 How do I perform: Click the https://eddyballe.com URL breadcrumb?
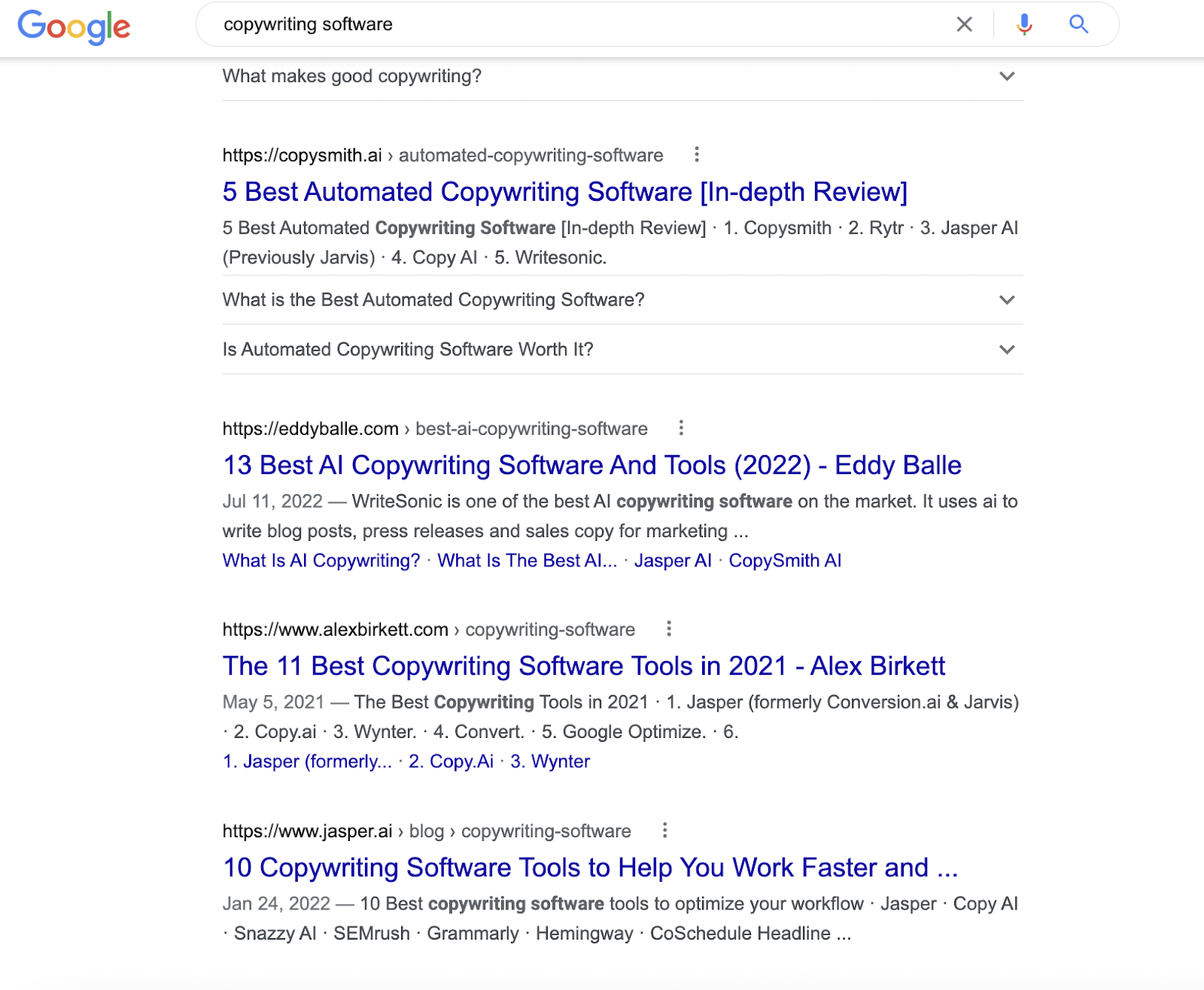click(x=435, y=429)
